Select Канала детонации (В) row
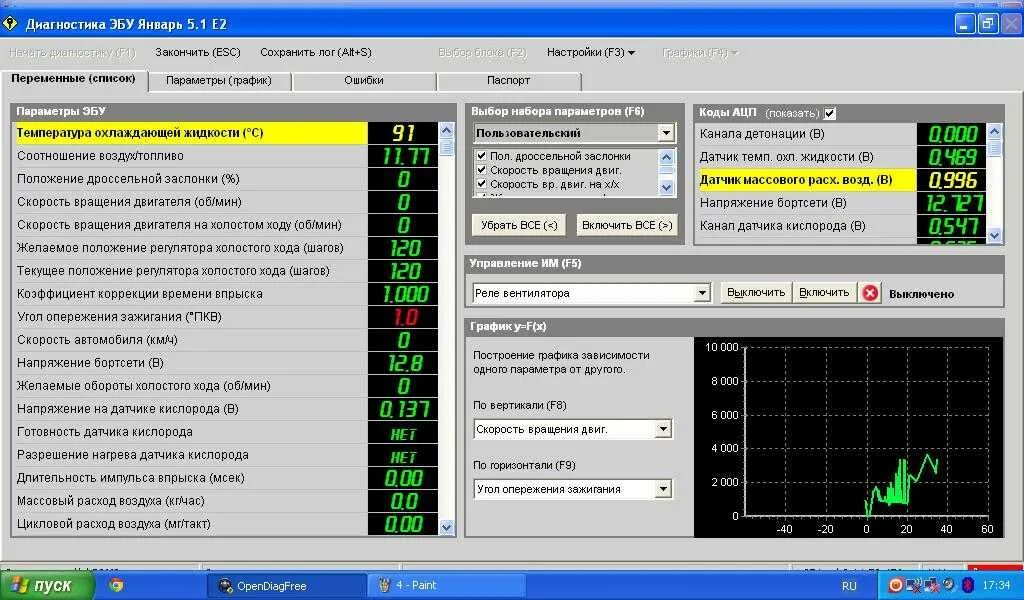Viewport: 1024px width, 600px height. pos(840,134)
